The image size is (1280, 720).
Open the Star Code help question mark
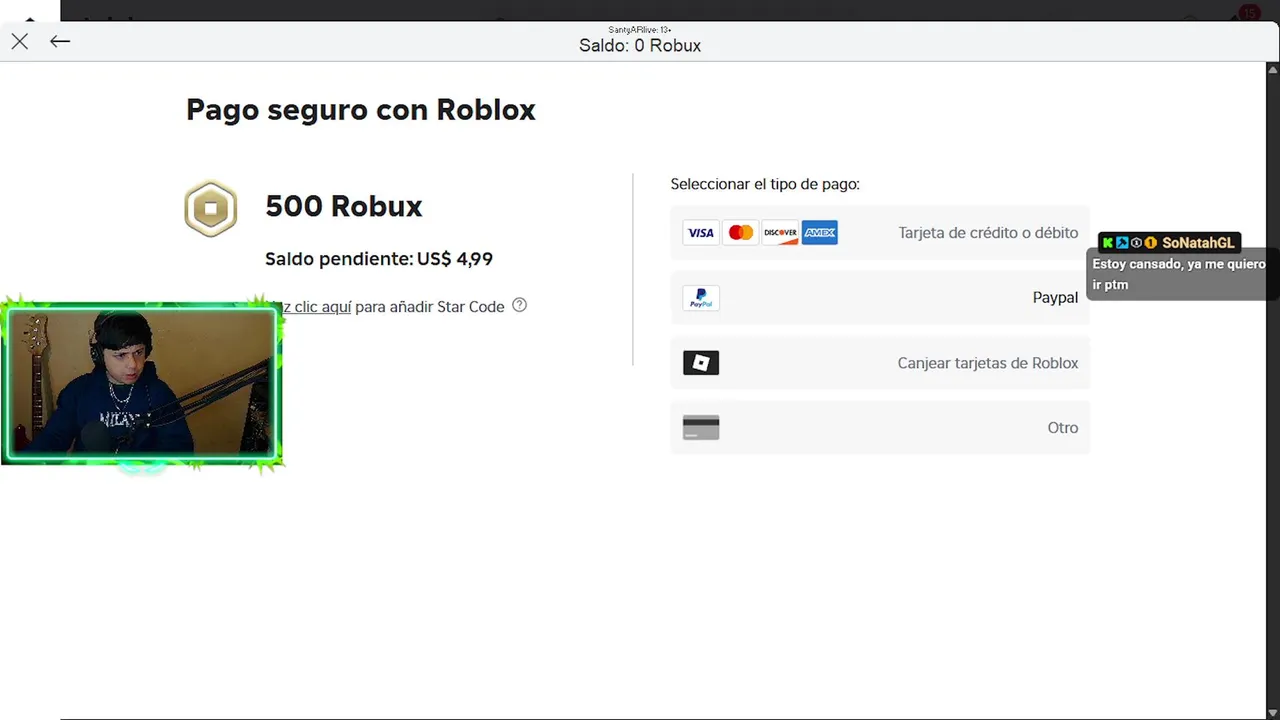point(519,305)
